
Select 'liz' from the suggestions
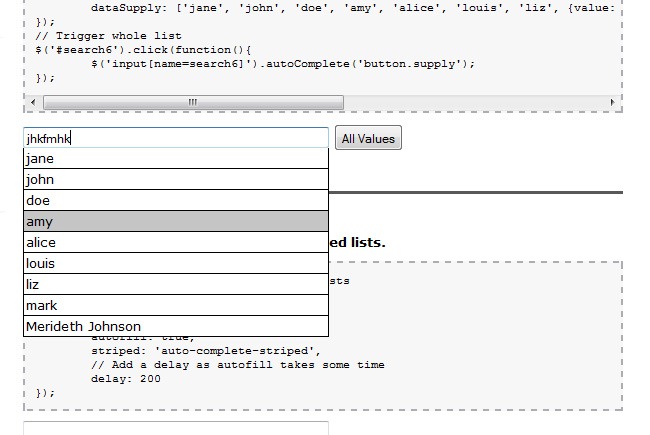tap(175, 284)
